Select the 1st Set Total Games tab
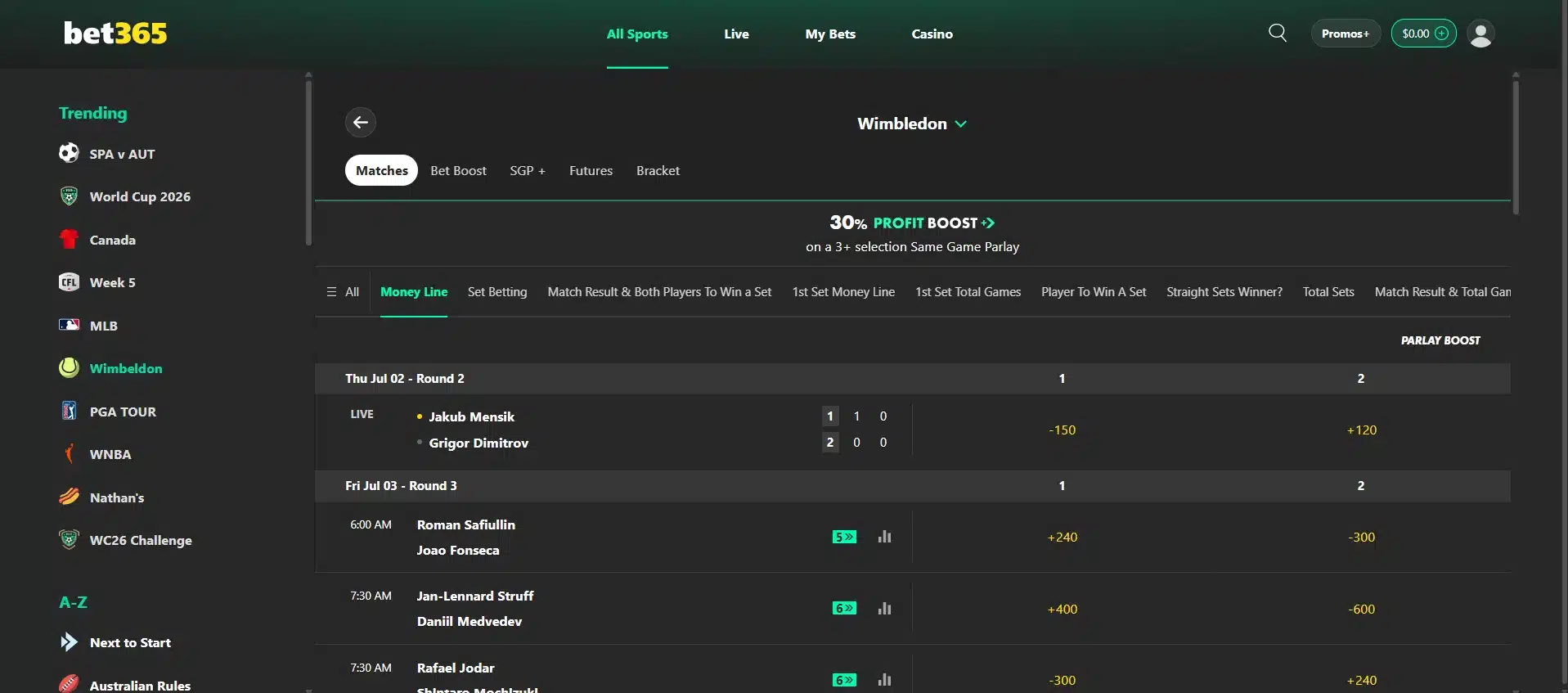This screenshot has width=1568, height=693. click(968, 292)
